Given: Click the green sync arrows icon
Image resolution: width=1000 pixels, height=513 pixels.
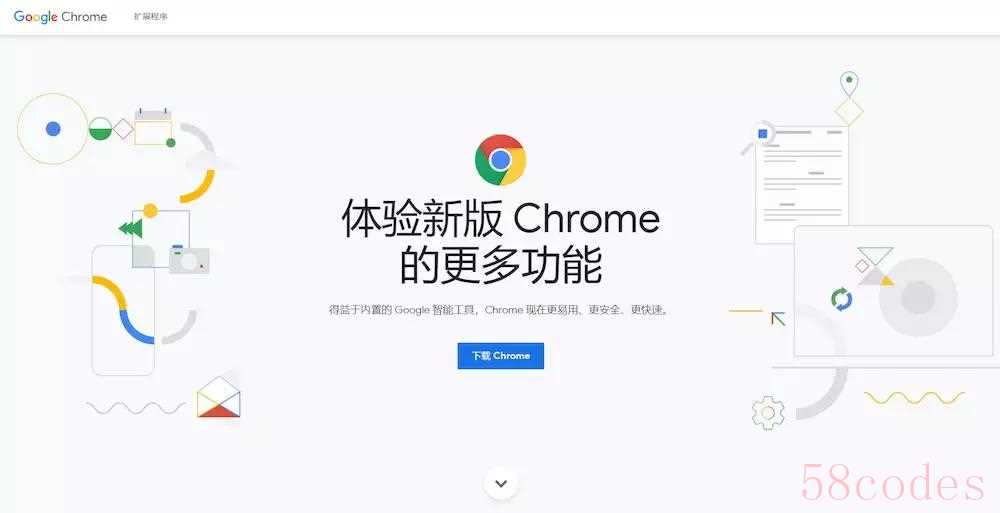Looking at the screenshot, I should 841,299.
